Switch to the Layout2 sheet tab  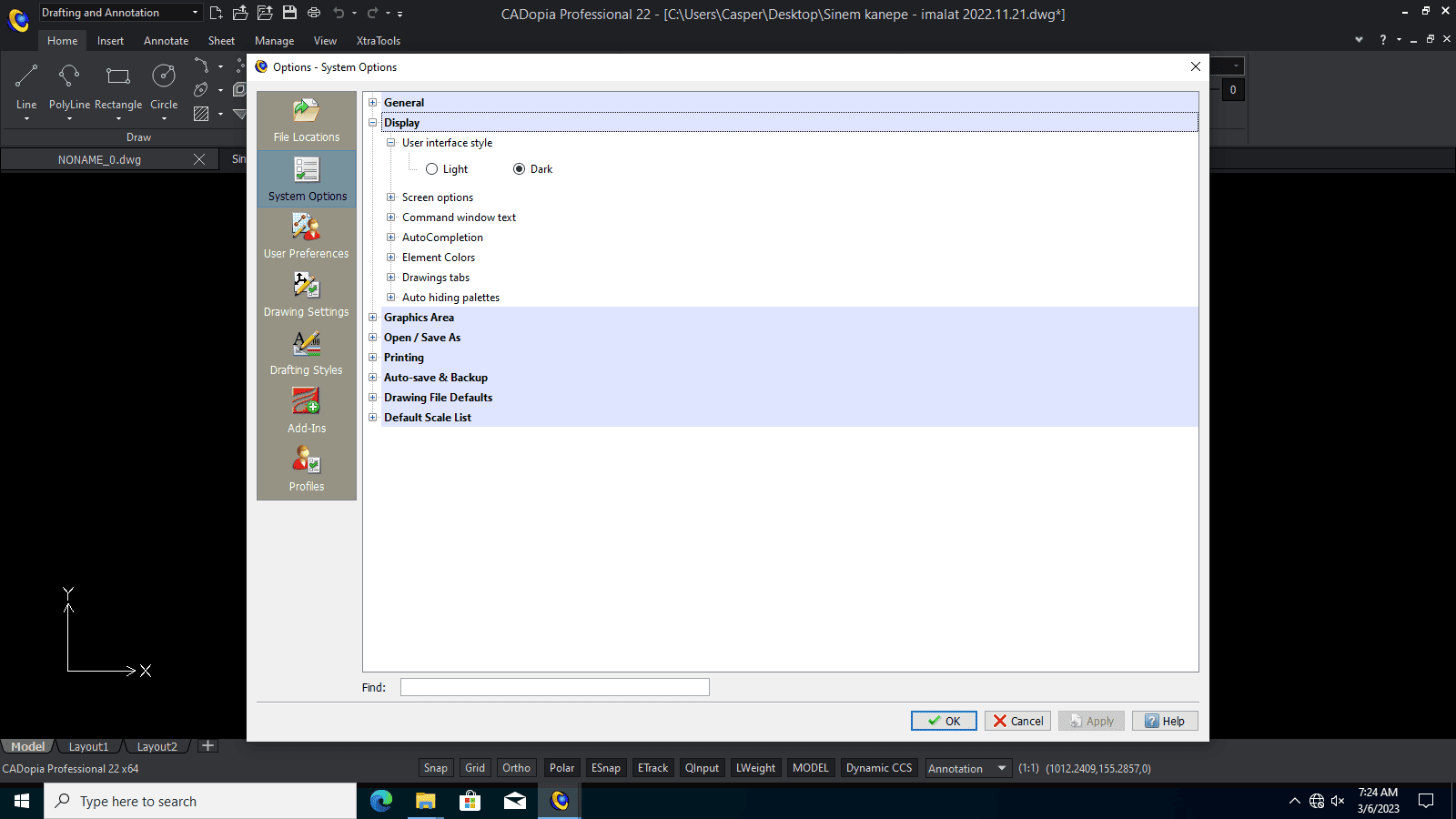click(157, 746)
